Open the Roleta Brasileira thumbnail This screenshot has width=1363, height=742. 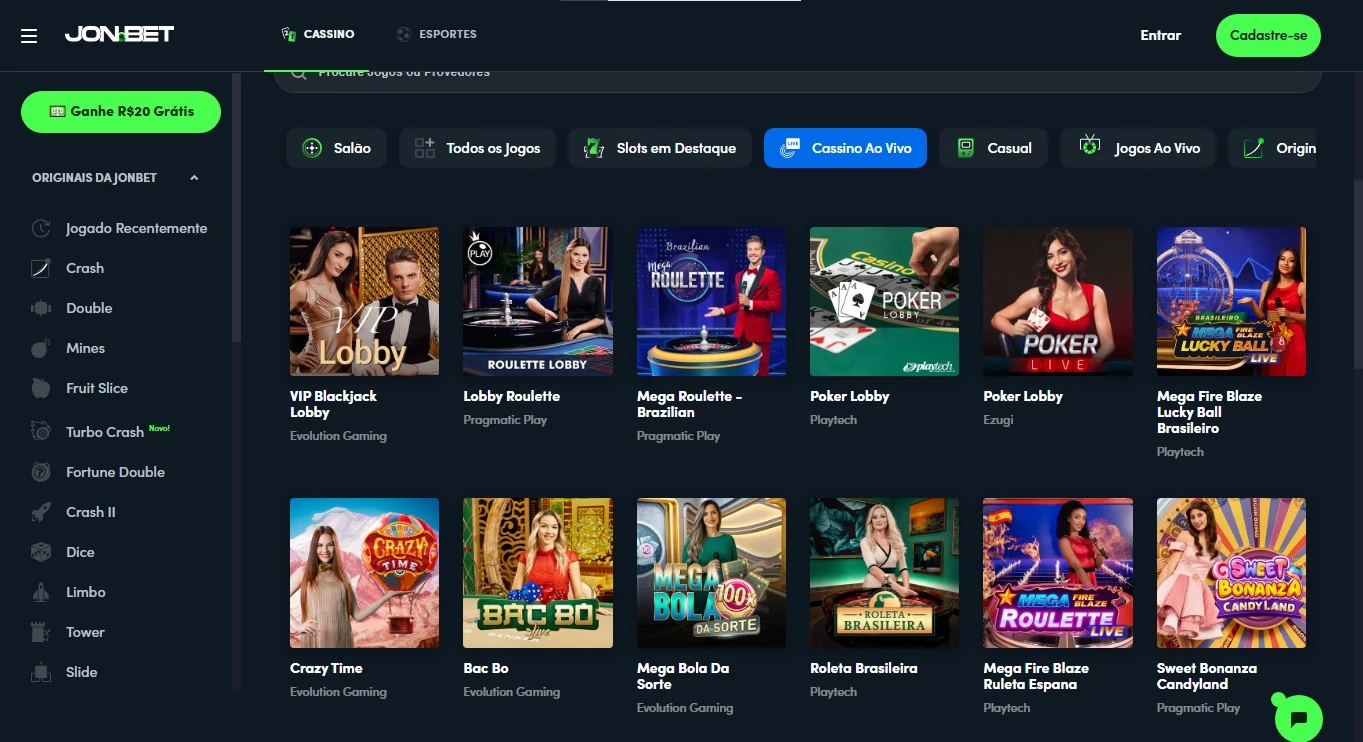coord(884,573)
